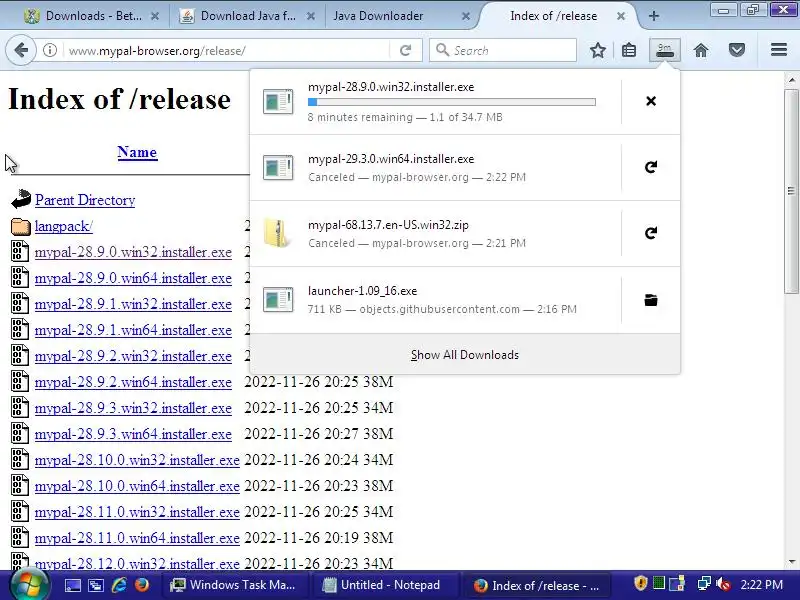Image resolution: width=800 pixels, height=600 pixels.
Task: Click the taskbar clock showing 2:22 PM
Action: point(761,585)
